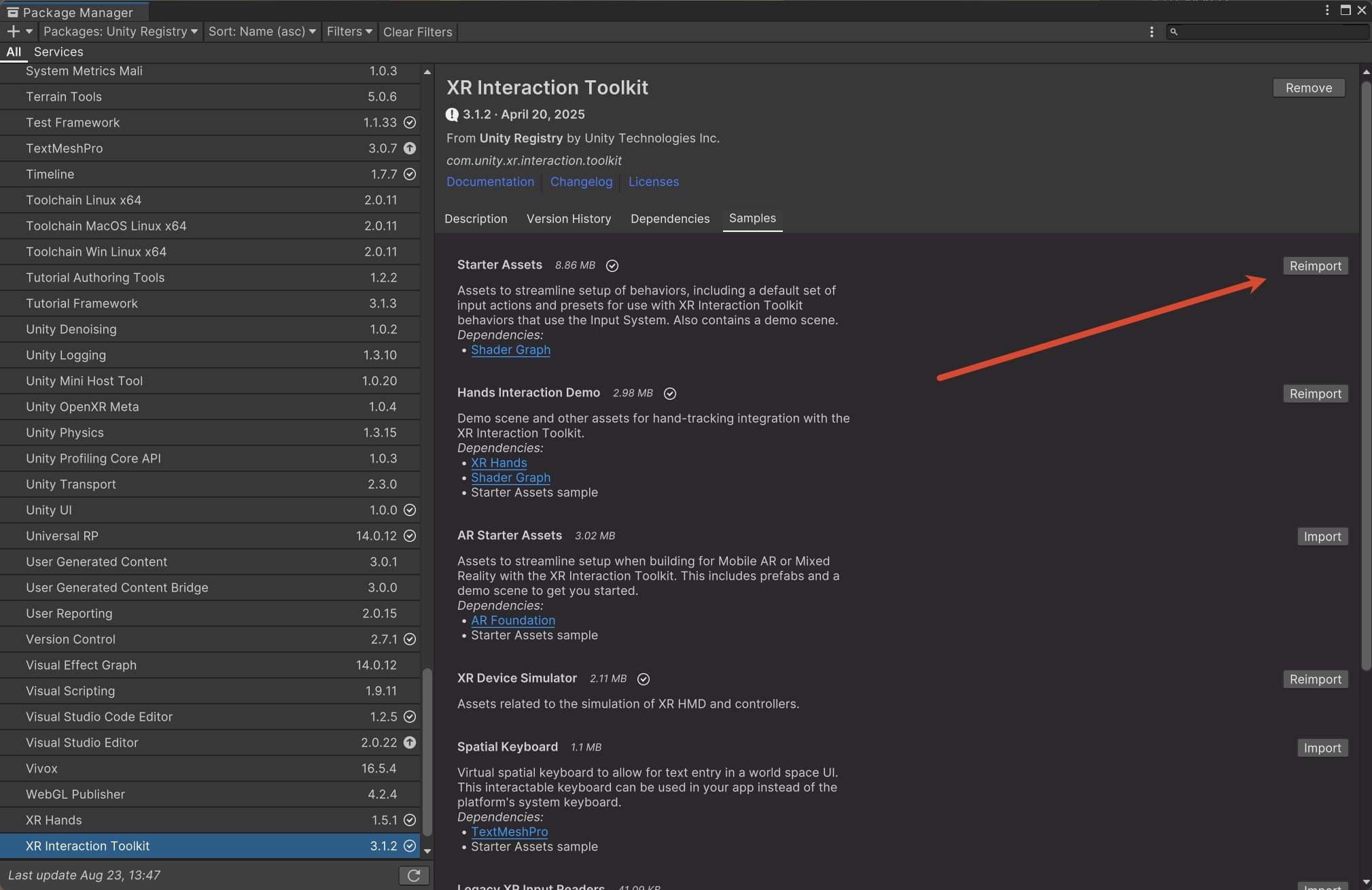Open the Changelog link
The width and height of the screenshot is (1372, 890).
[x=581, y=182]
